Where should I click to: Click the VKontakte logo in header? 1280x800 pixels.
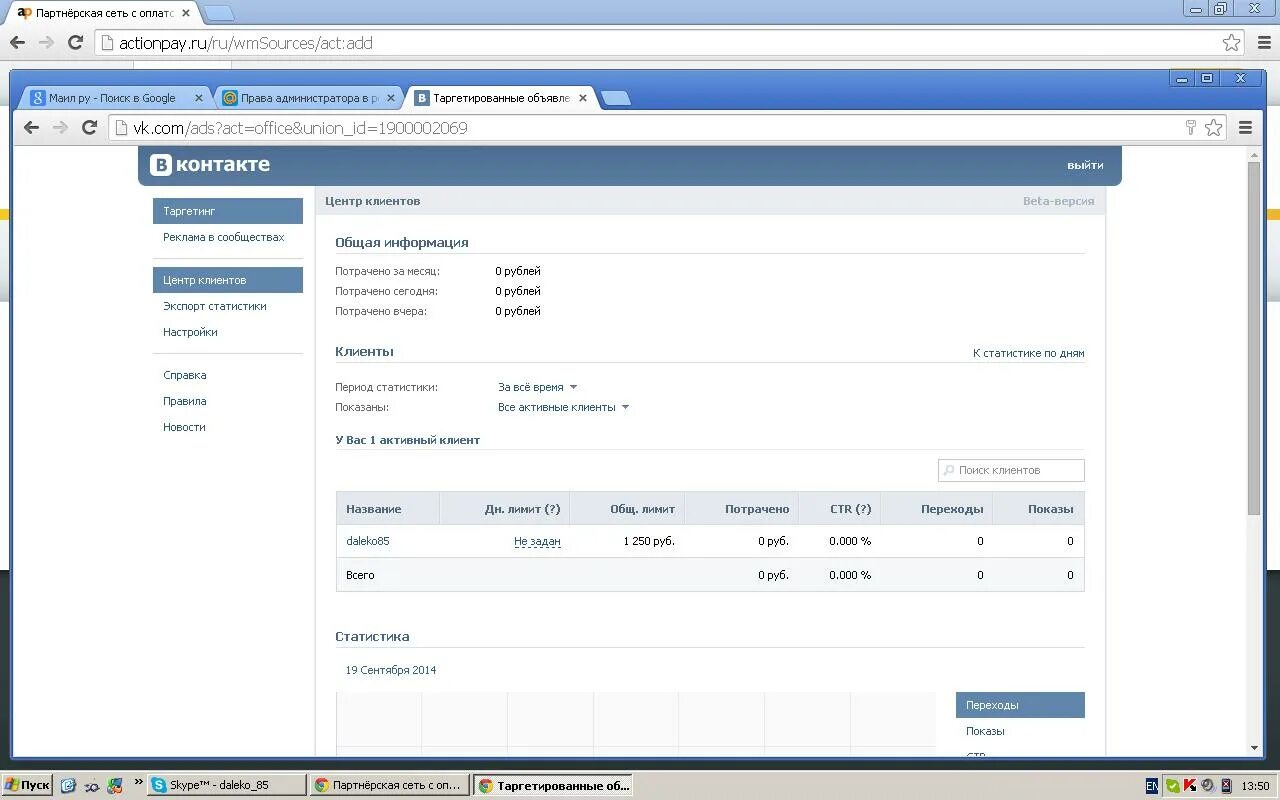[x=210, y=165]
